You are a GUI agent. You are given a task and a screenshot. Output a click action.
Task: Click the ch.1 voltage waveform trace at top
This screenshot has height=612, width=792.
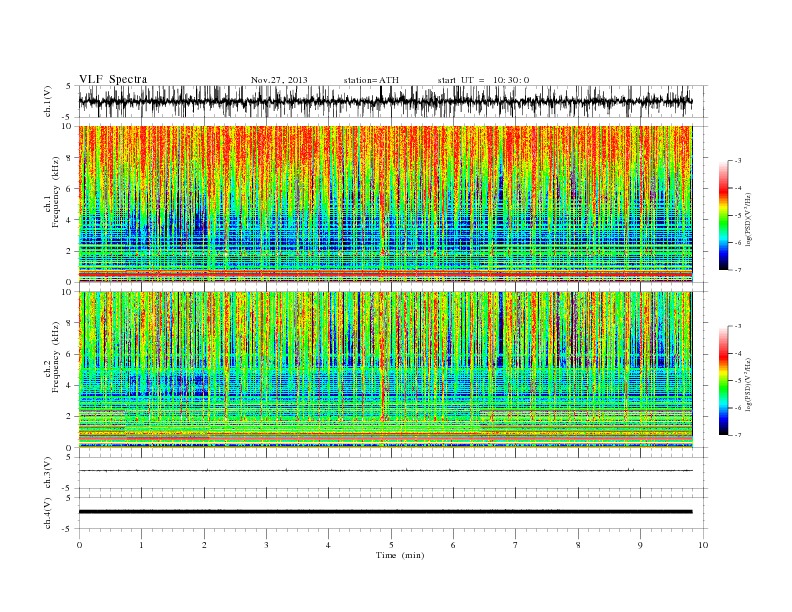385,101
